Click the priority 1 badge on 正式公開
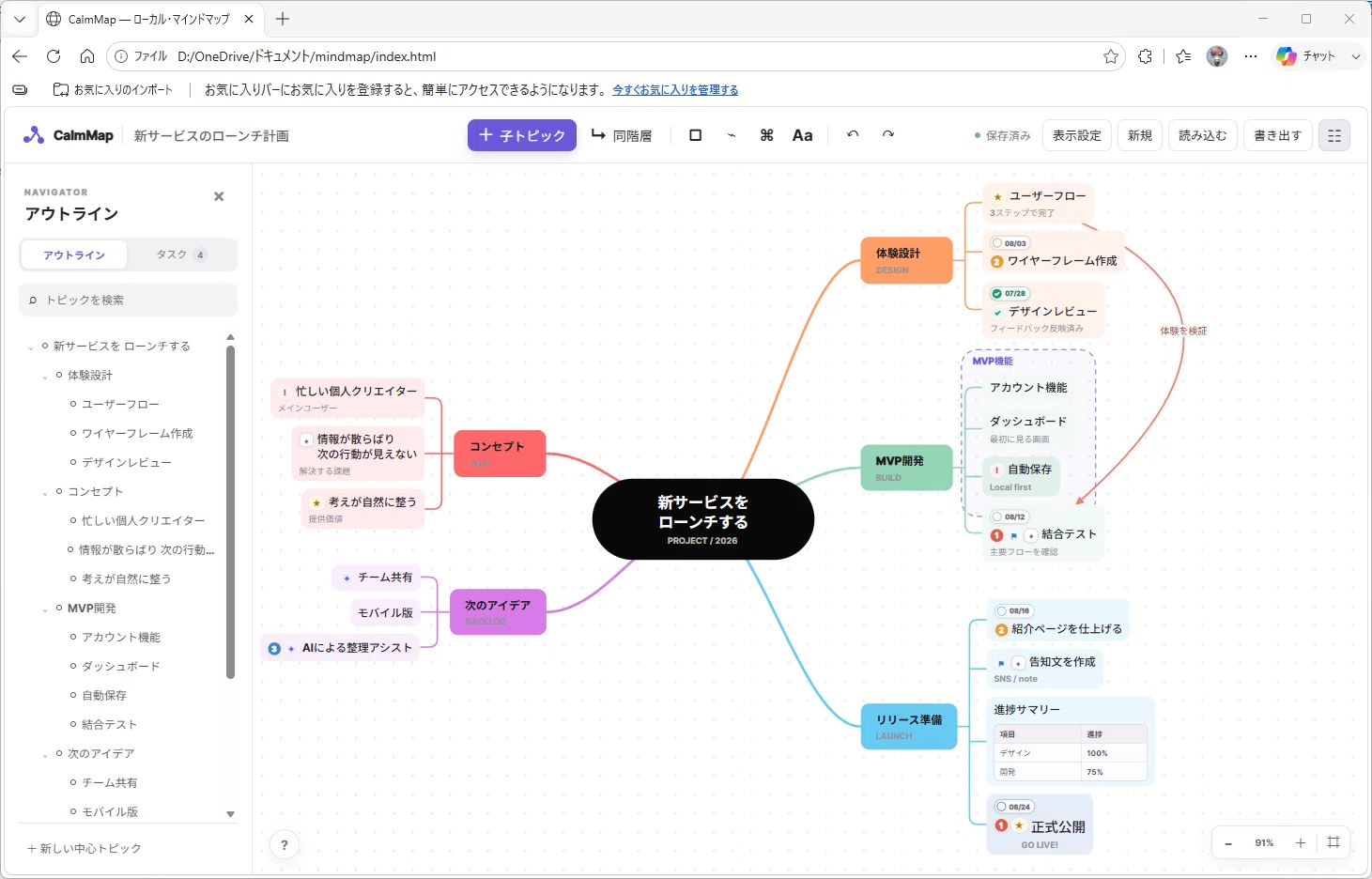 tap(1001, 825)
